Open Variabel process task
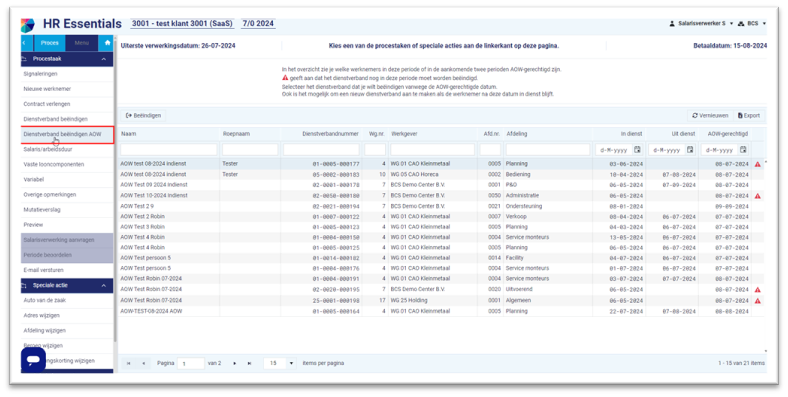Viewport: 788px width, 397px height. (x=67, y=179)
